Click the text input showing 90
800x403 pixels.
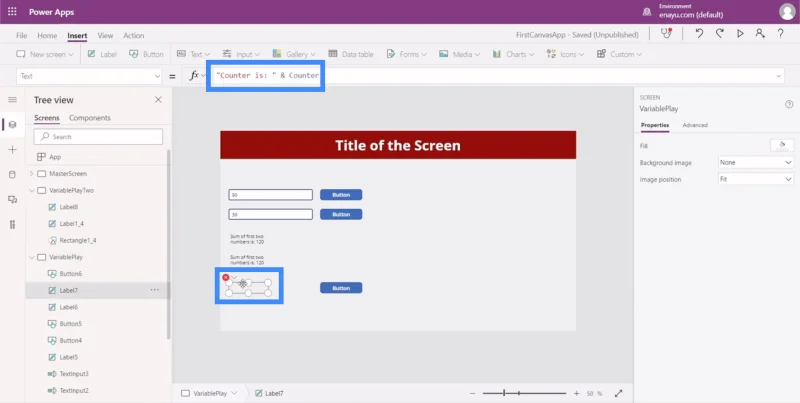tap(270, 195)
